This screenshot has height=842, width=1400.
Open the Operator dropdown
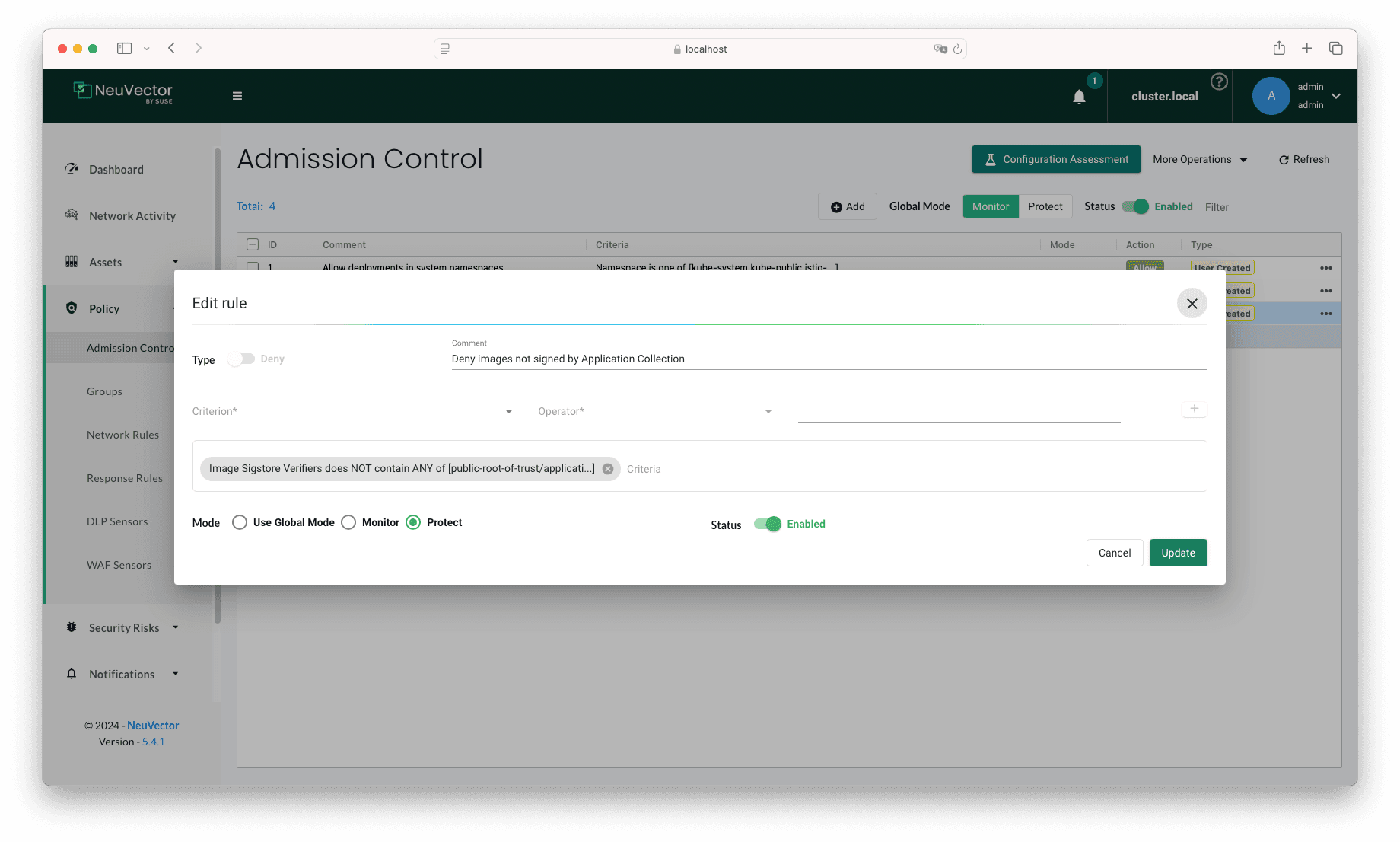[655, 411]
